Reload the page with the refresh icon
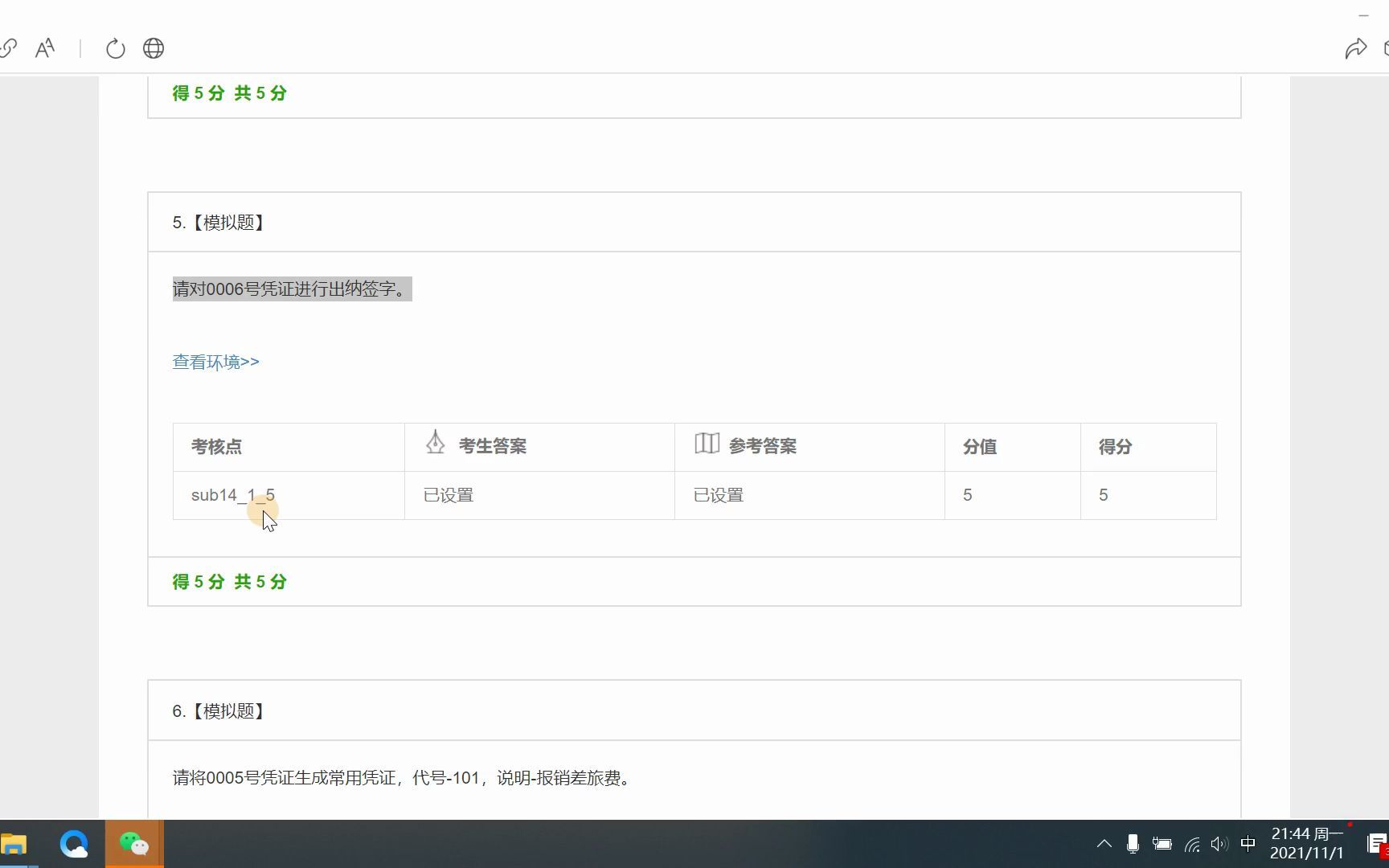Screen dimensions: 1389x868 coord(116,48)
